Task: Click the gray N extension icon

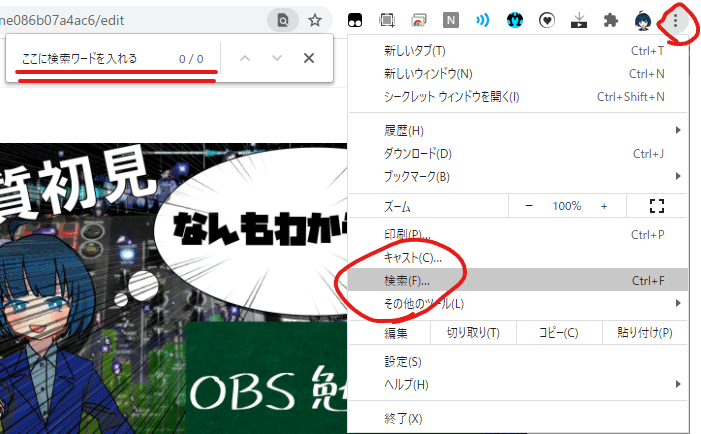Action: tap(451, 20)
